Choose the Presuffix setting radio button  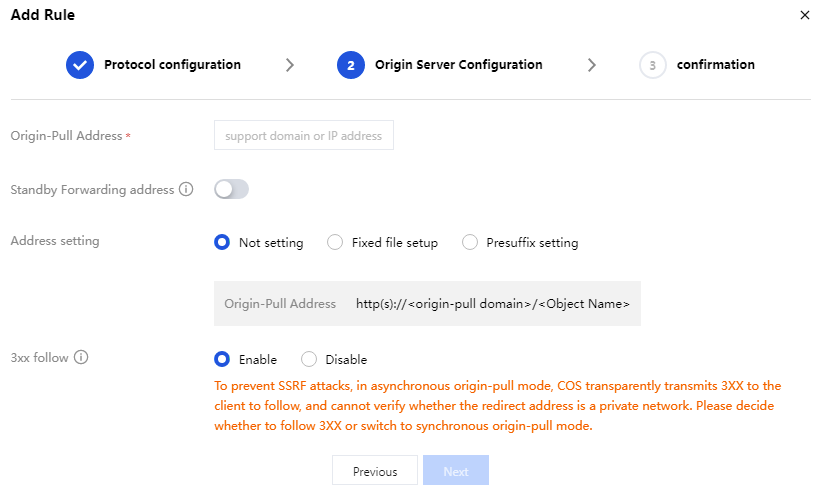coord(470,242)
